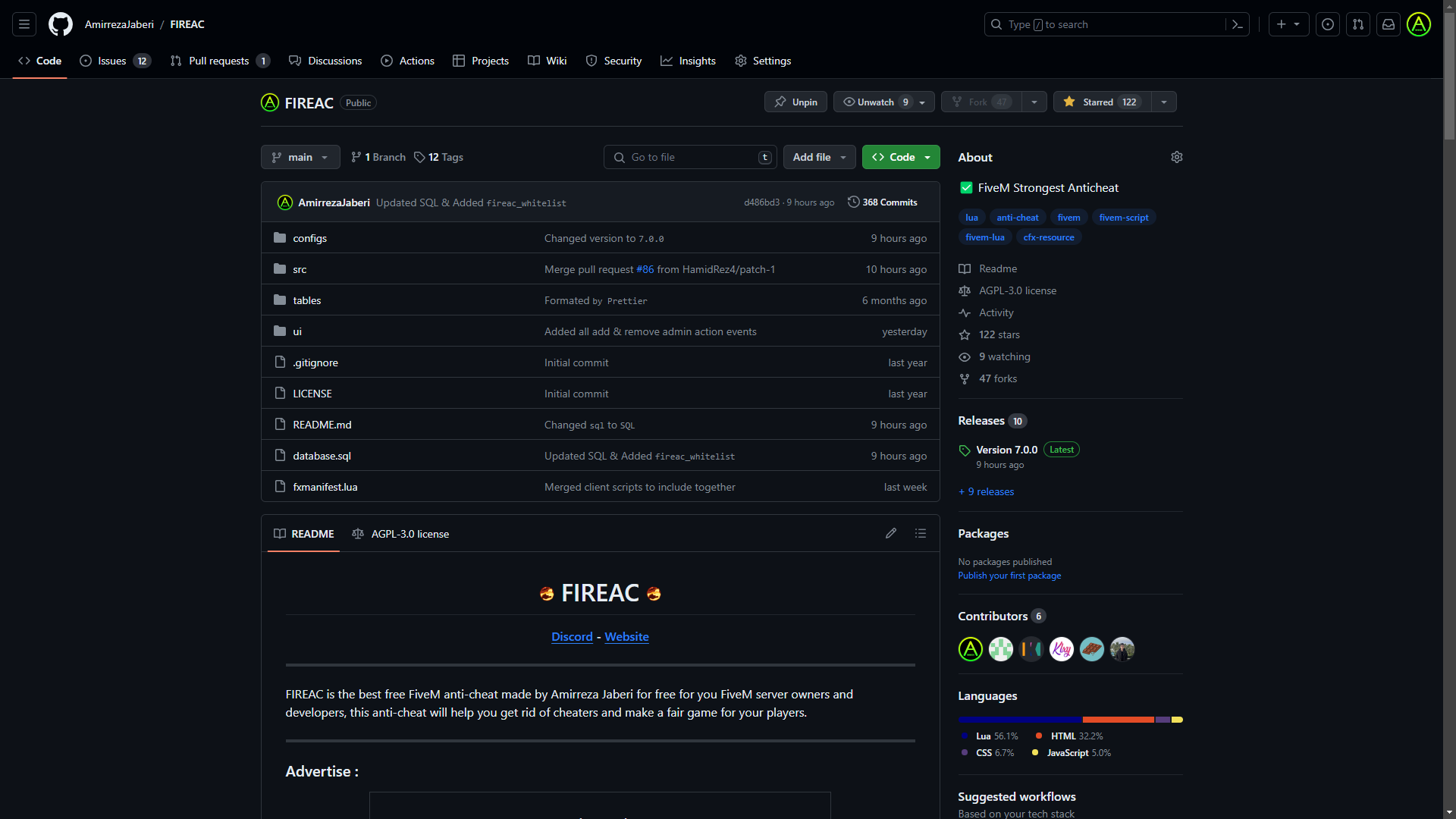Click the fivem-script topic tag
This screenshot has height=819, width=1456.
click(1123, 218)
